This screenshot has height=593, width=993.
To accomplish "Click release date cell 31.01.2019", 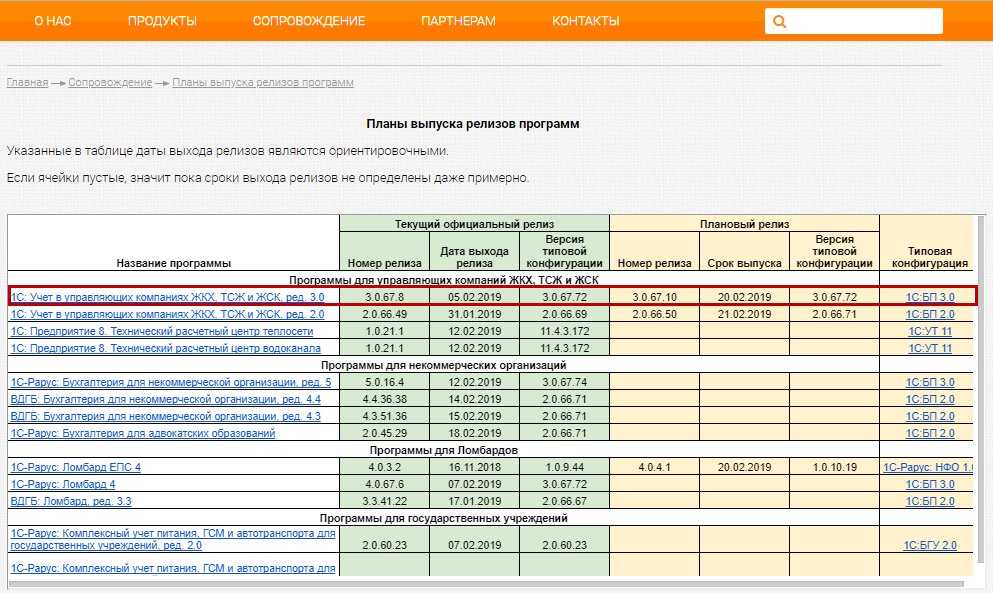I will click(474, 314).
